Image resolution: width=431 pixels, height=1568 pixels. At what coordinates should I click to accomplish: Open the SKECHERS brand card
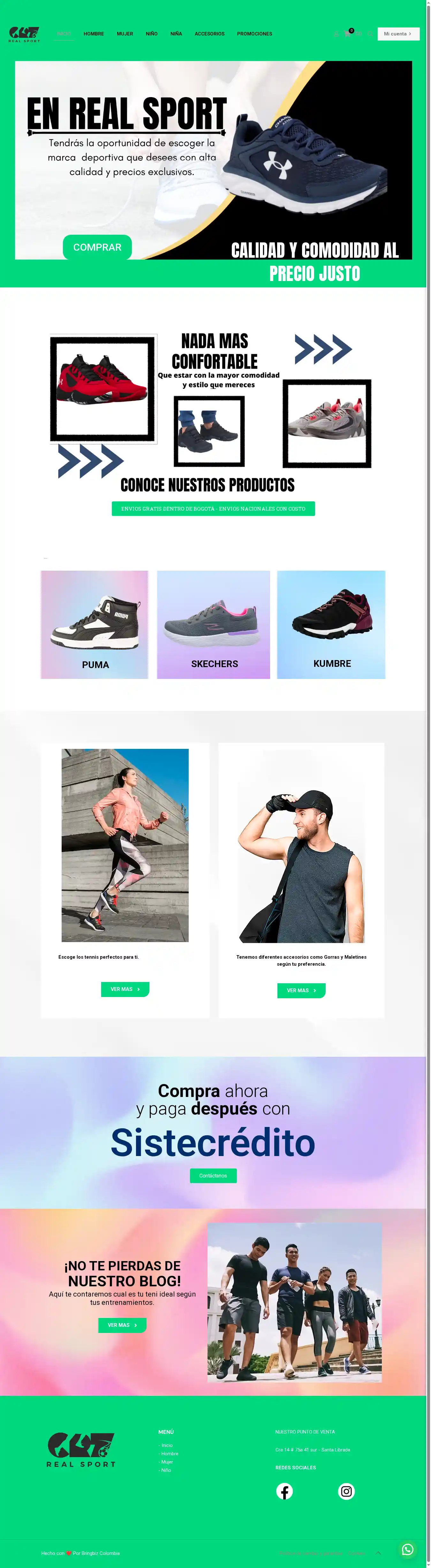214,625
